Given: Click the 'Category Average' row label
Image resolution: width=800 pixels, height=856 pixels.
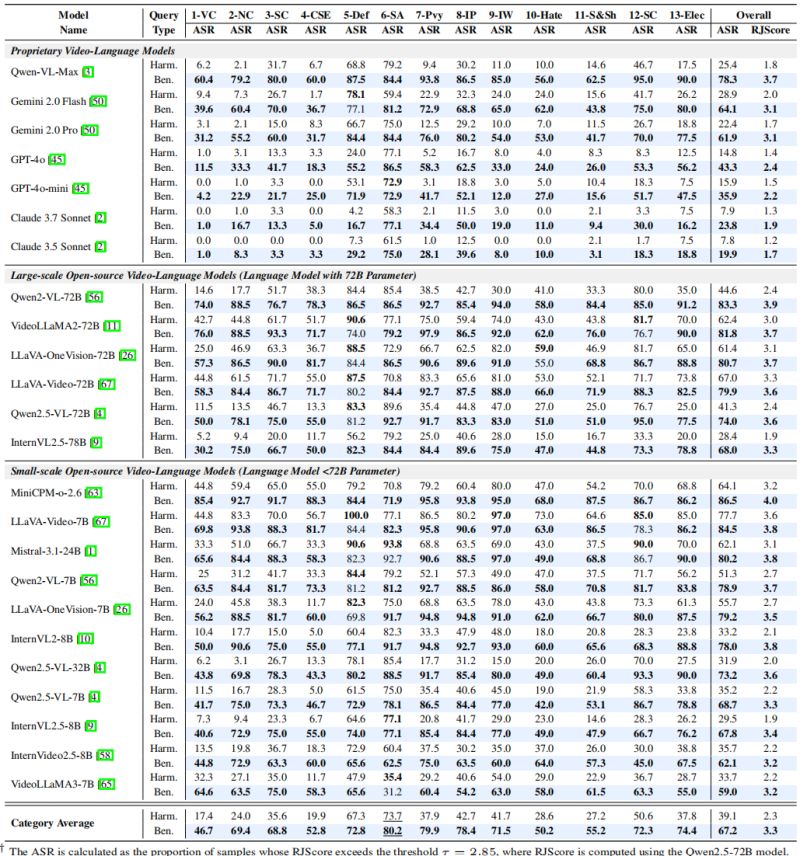Looking at the screenshot, I should (52, 823).
